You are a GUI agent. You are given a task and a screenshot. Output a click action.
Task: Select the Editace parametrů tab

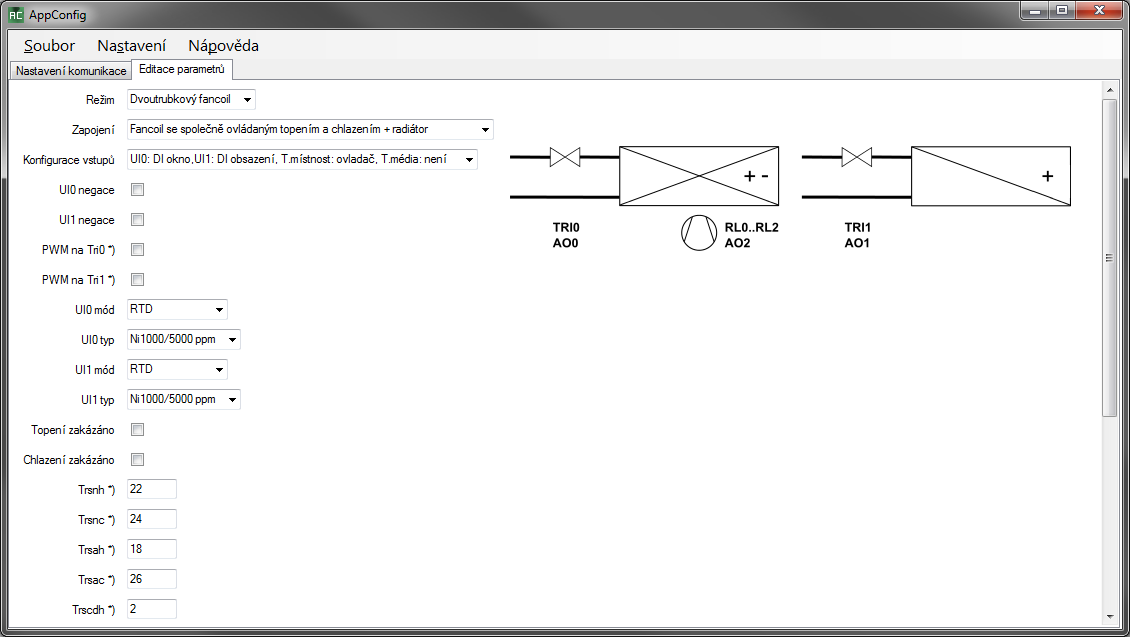point(182,69)
